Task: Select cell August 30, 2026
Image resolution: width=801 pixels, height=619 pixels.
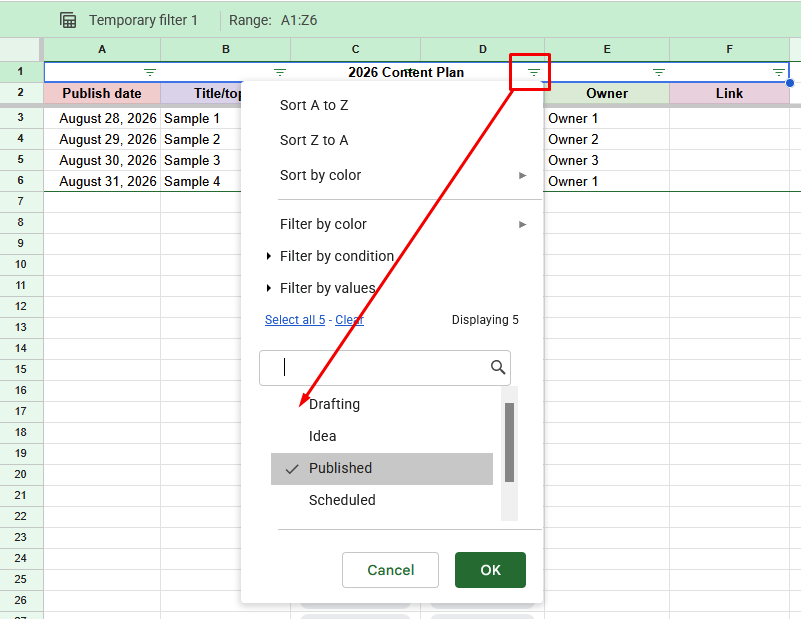Action: click(x=102, y=160)
